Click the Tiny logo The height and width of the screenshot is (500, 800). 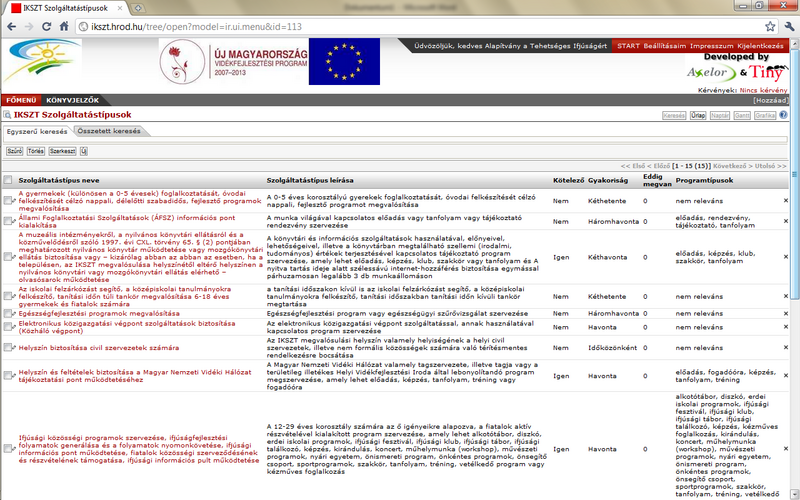pos(768,72)
